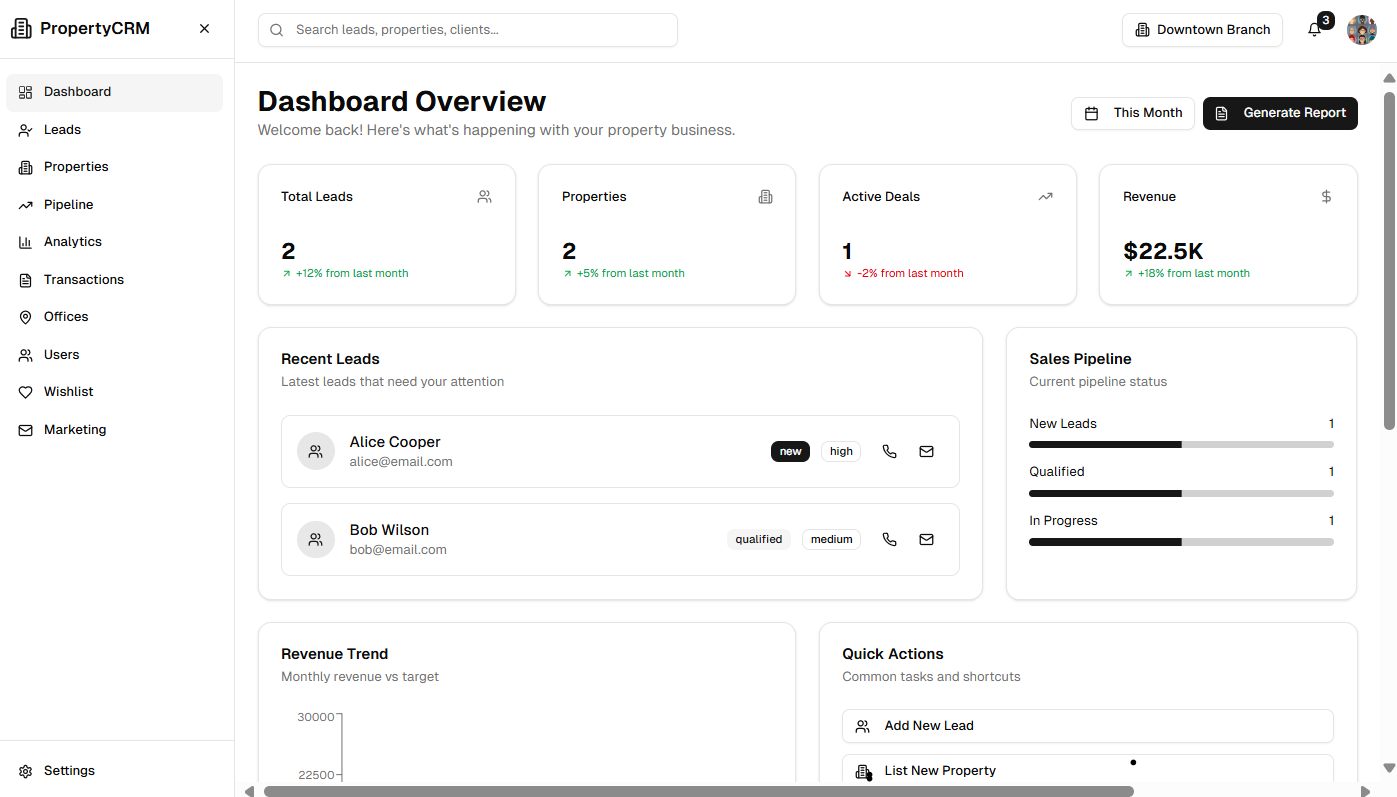Image resolution: width=1397 pixels, height=797 pixels.
Task: Call Bob Wilson using phone icon
Action: (889, 539)
